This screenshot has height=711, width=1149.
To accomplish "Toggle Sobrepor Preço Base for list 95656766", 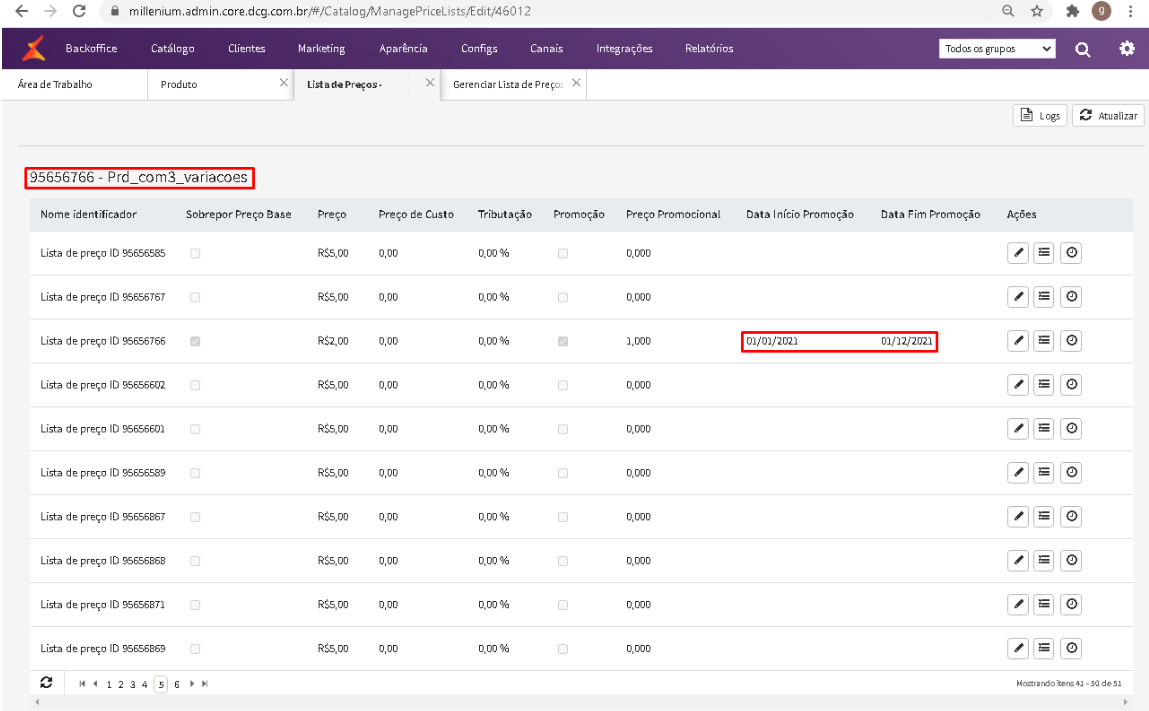I will (x=195, y=341).
